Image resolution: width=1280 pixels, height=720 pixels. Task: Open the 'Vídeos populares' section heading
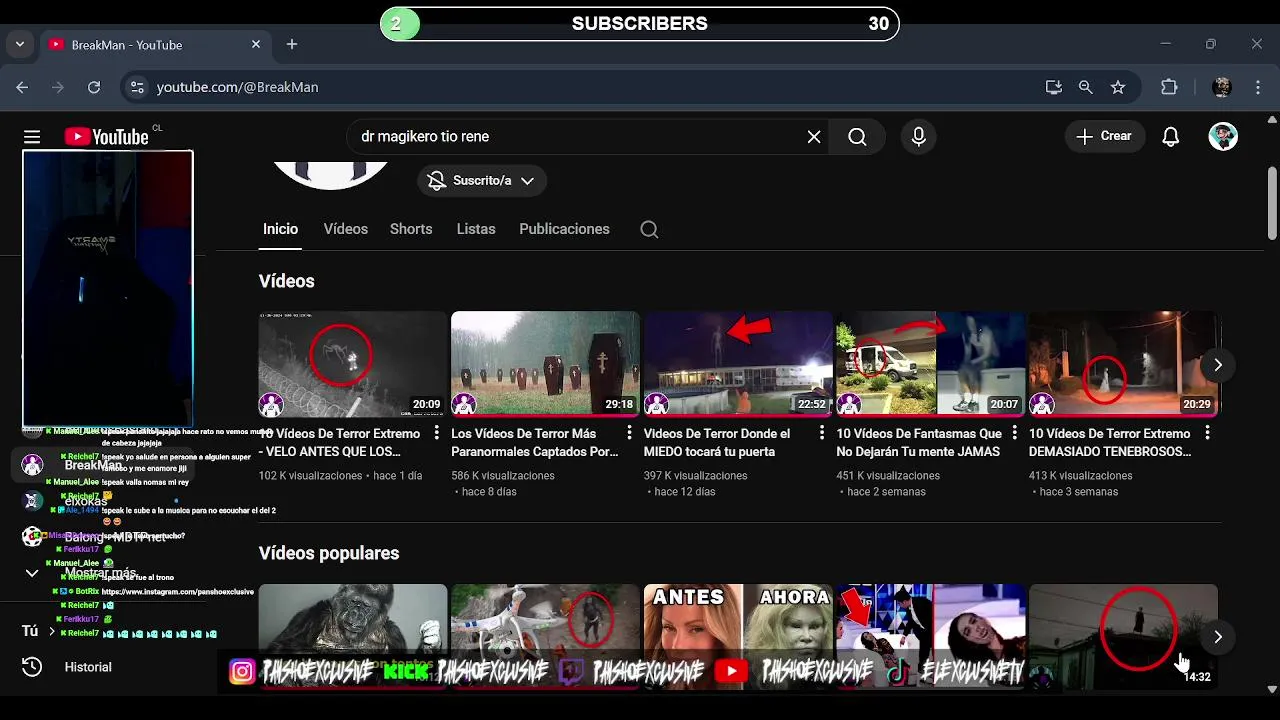tap(329, 553)
